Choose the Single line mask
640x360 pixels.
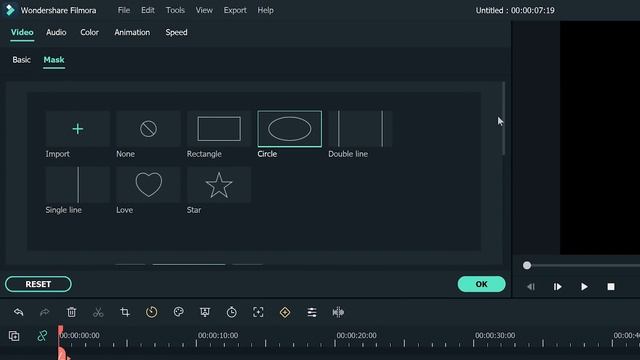click(78, 184)
